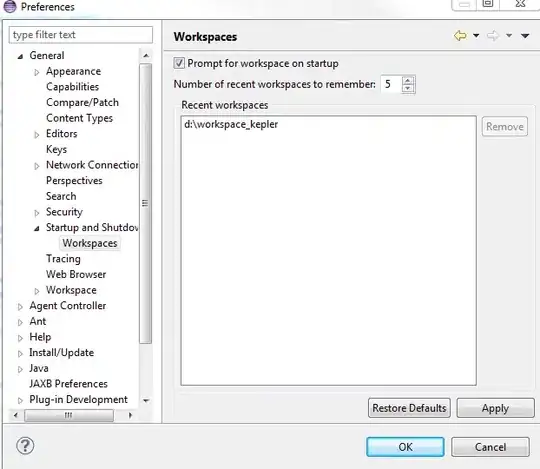The height and width of the screenshot is (469, 540).
Task: Select Agent Controller tree item
Action: click(68, 305)
